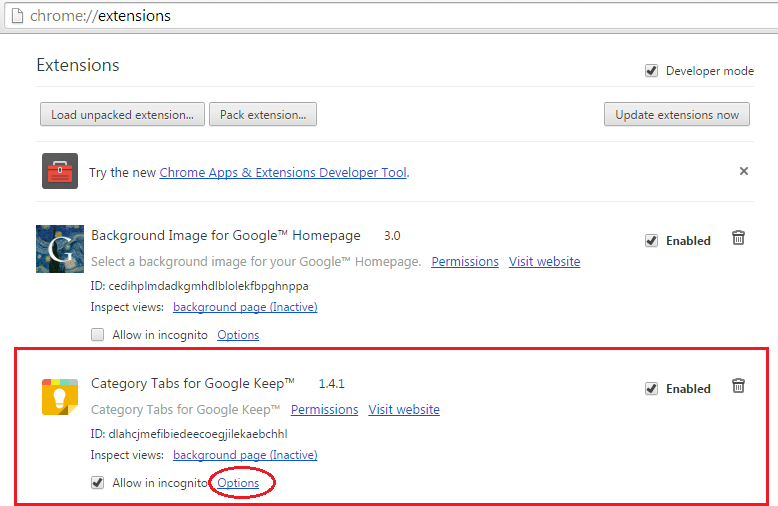
Task: Open Chrome Apps & Extensions Developer Tool link
Action: click(x=283, y=172)
